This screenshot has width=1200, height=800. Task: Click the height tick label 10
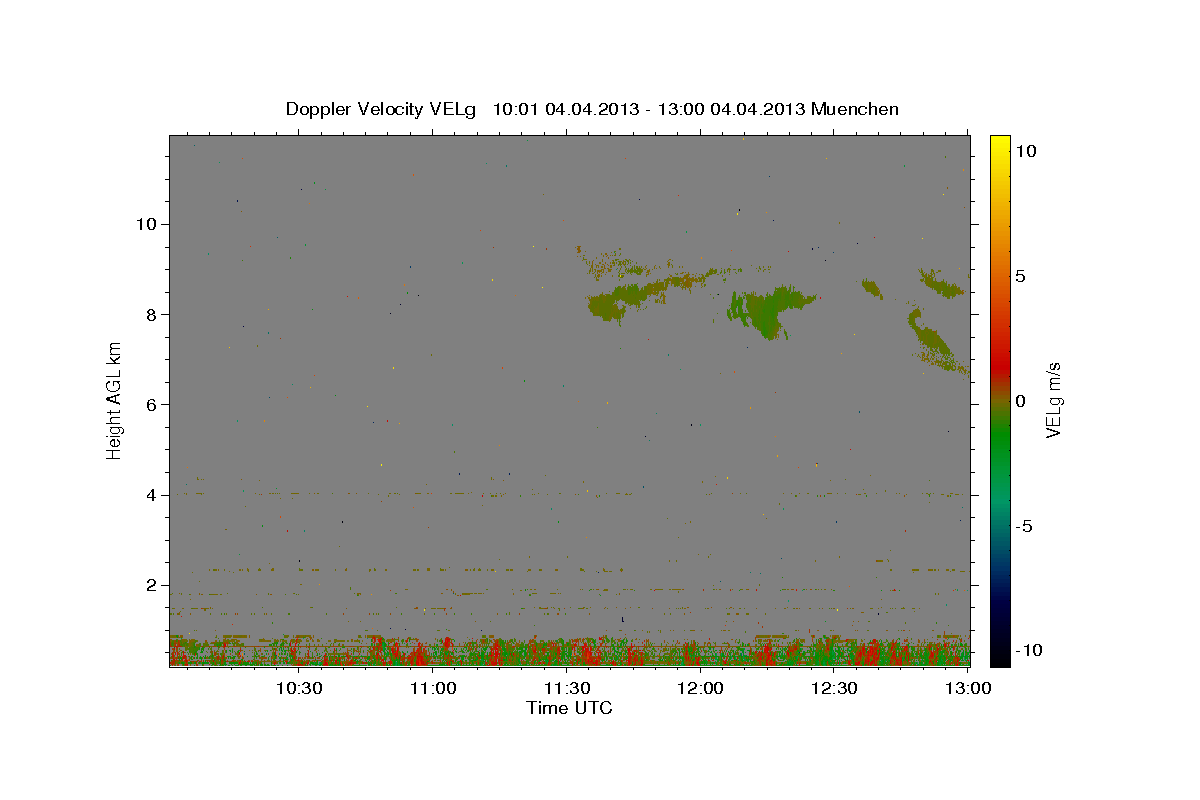click(x=147, y=224)
